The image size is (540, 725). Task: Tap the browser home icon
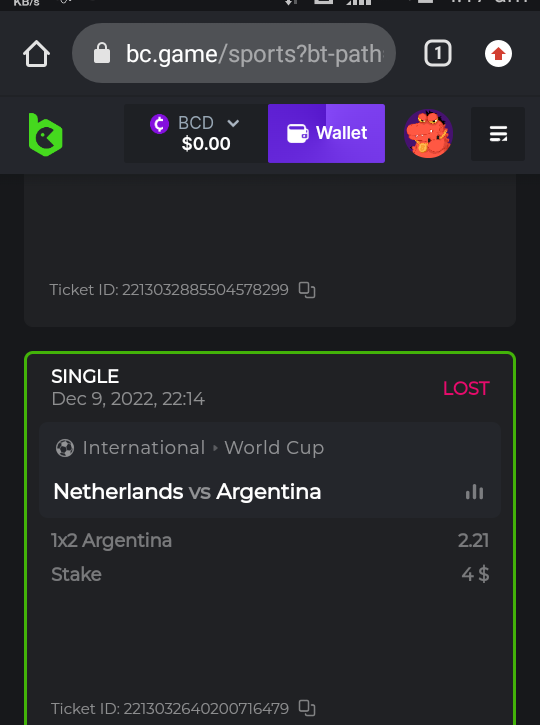37,54
